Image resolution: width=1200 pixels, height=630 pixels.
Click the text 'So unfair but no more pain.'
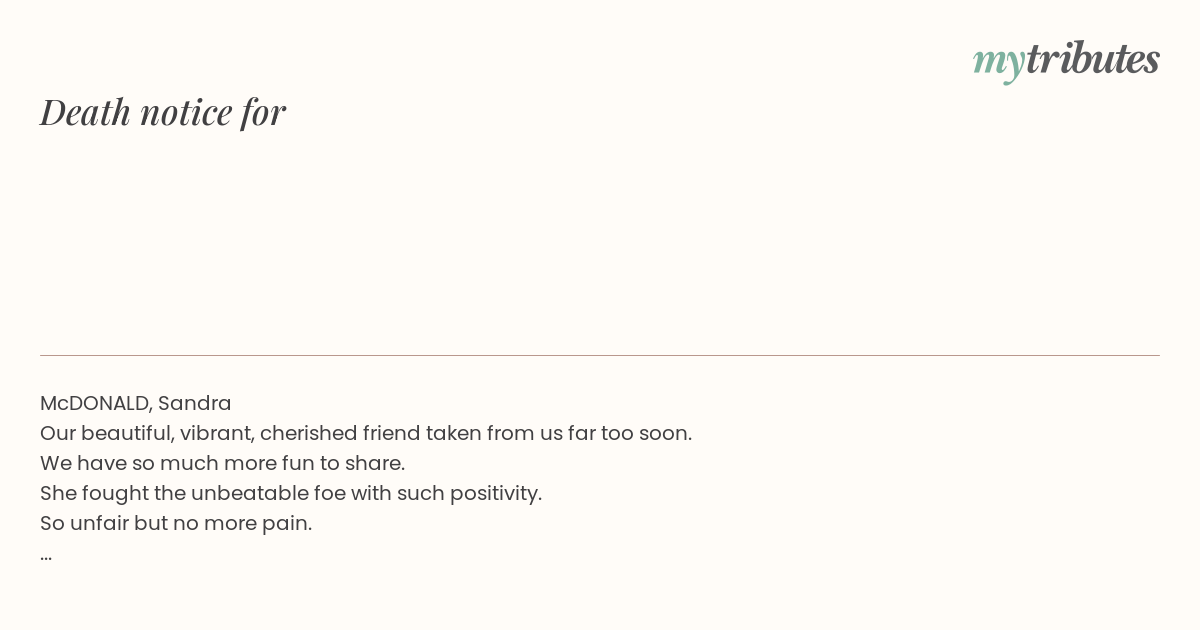176,523
